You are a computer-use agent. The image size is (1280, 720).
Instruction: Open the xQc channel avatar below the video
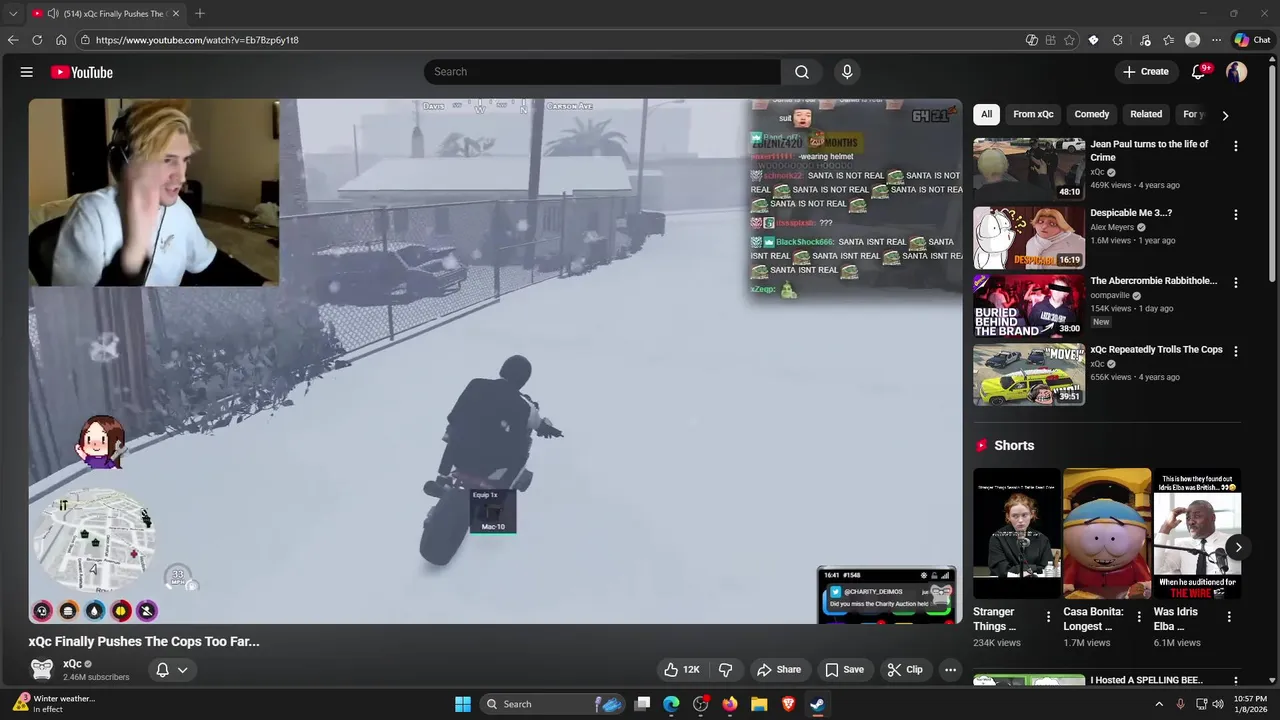click(41, 669)
